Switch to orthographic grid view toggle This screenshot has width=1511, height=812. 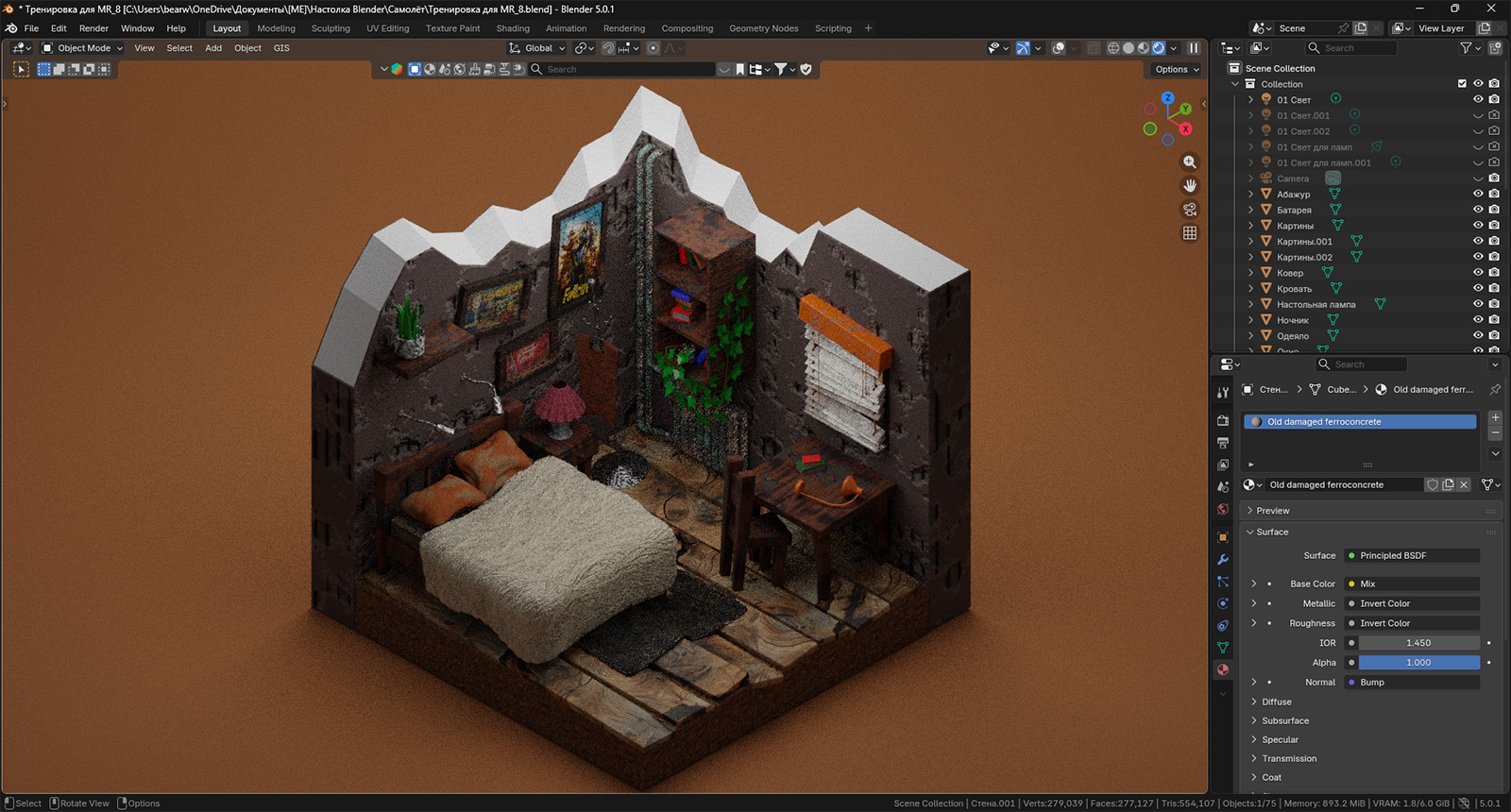[x=1190, y=233]
